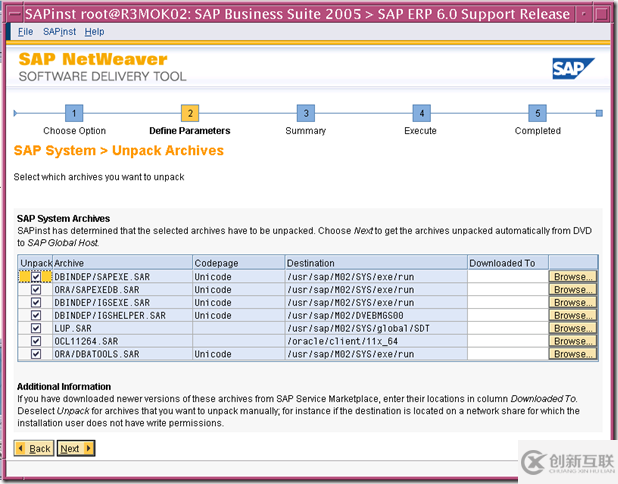Viewport: 618px width, 484px height.
Task: Select archive name LUP.SAR
Action: pos(73,328)
